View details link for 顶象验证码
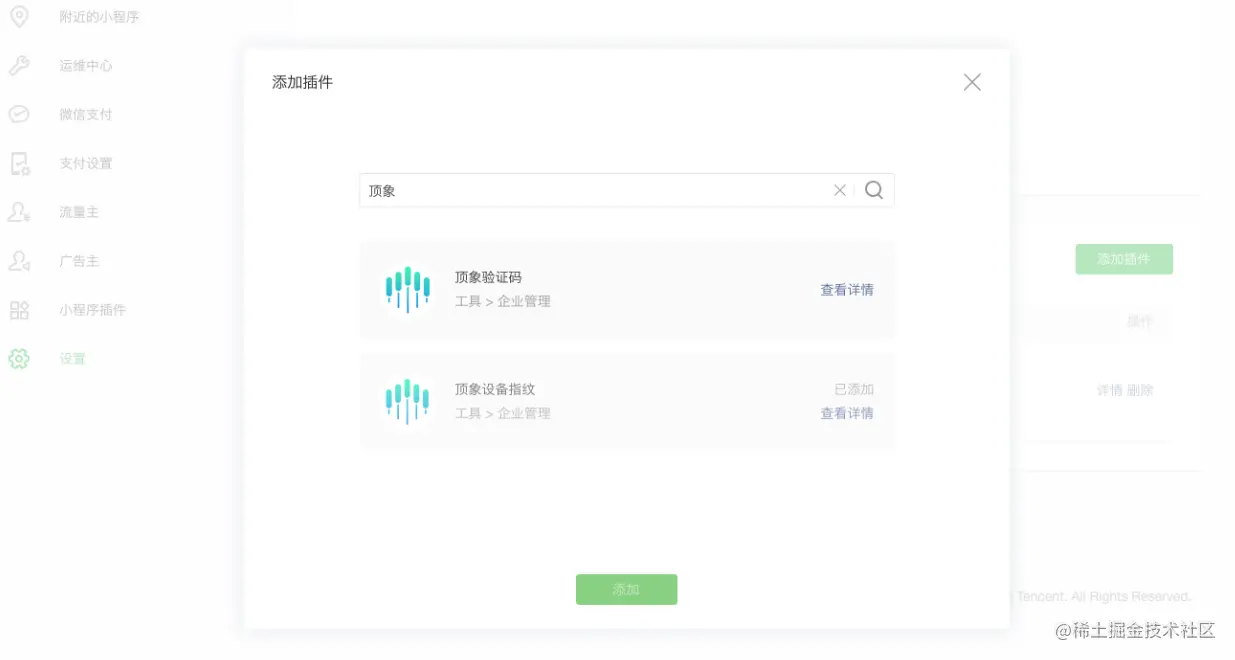The height and width of the screenshot is (660, 1235). pyautogui.click(x=847, y=290)
